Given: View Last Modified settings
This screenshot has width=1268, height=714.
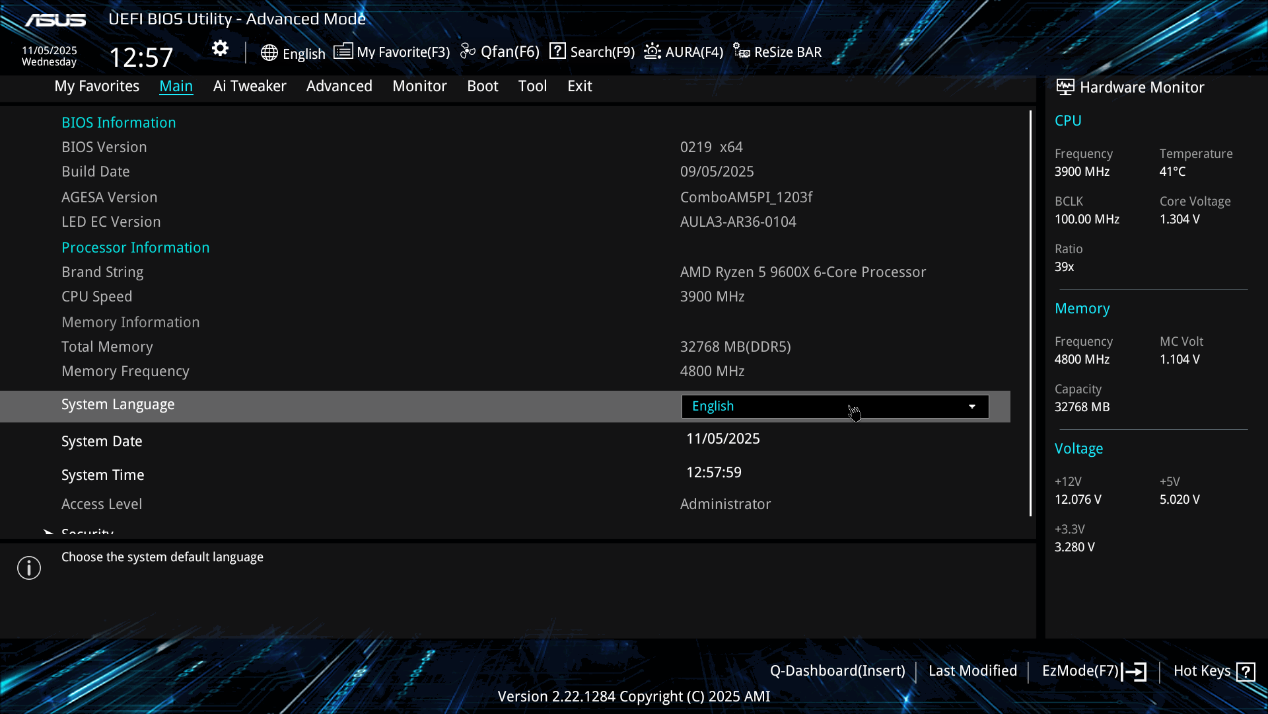Looking at the screenshot, I should pos(972,671).
